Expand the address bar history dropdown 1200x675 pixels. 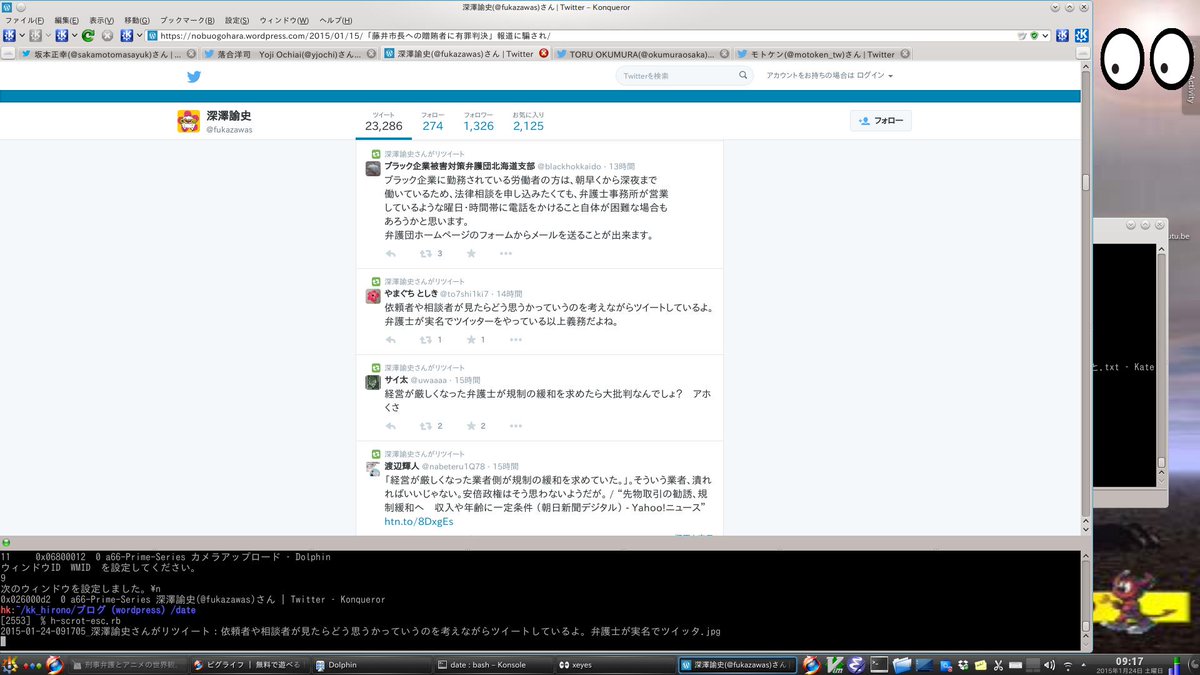tap(1045, 36)
